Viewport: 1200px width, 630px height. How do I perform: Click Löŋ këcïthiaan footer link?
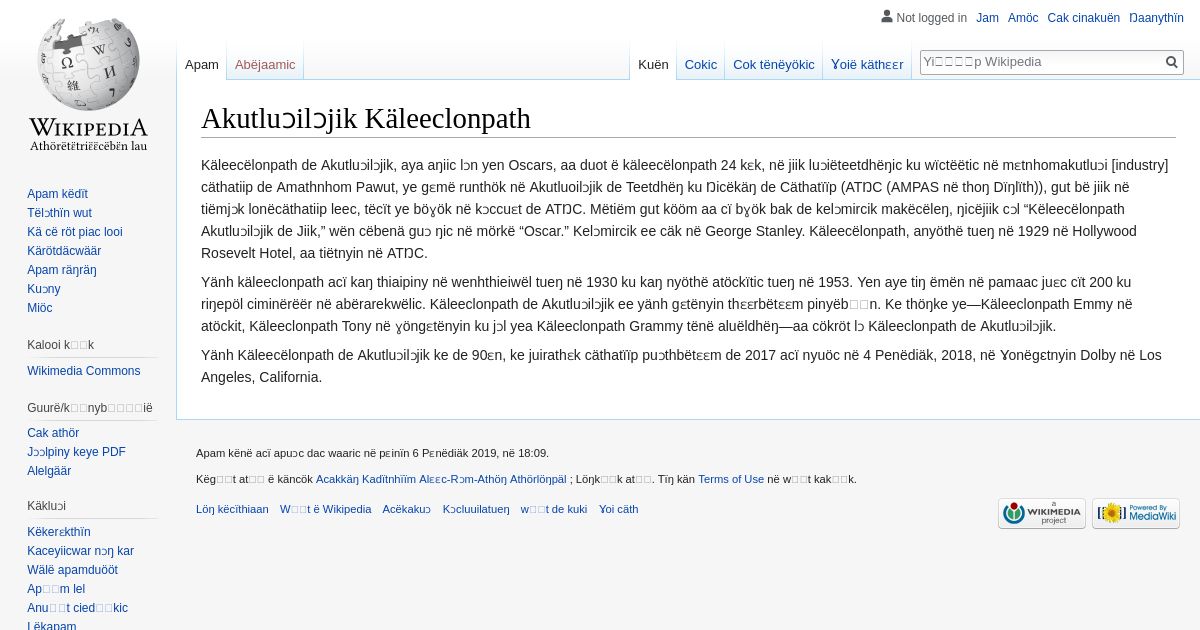pyautogui.click(x=232, y=509)
